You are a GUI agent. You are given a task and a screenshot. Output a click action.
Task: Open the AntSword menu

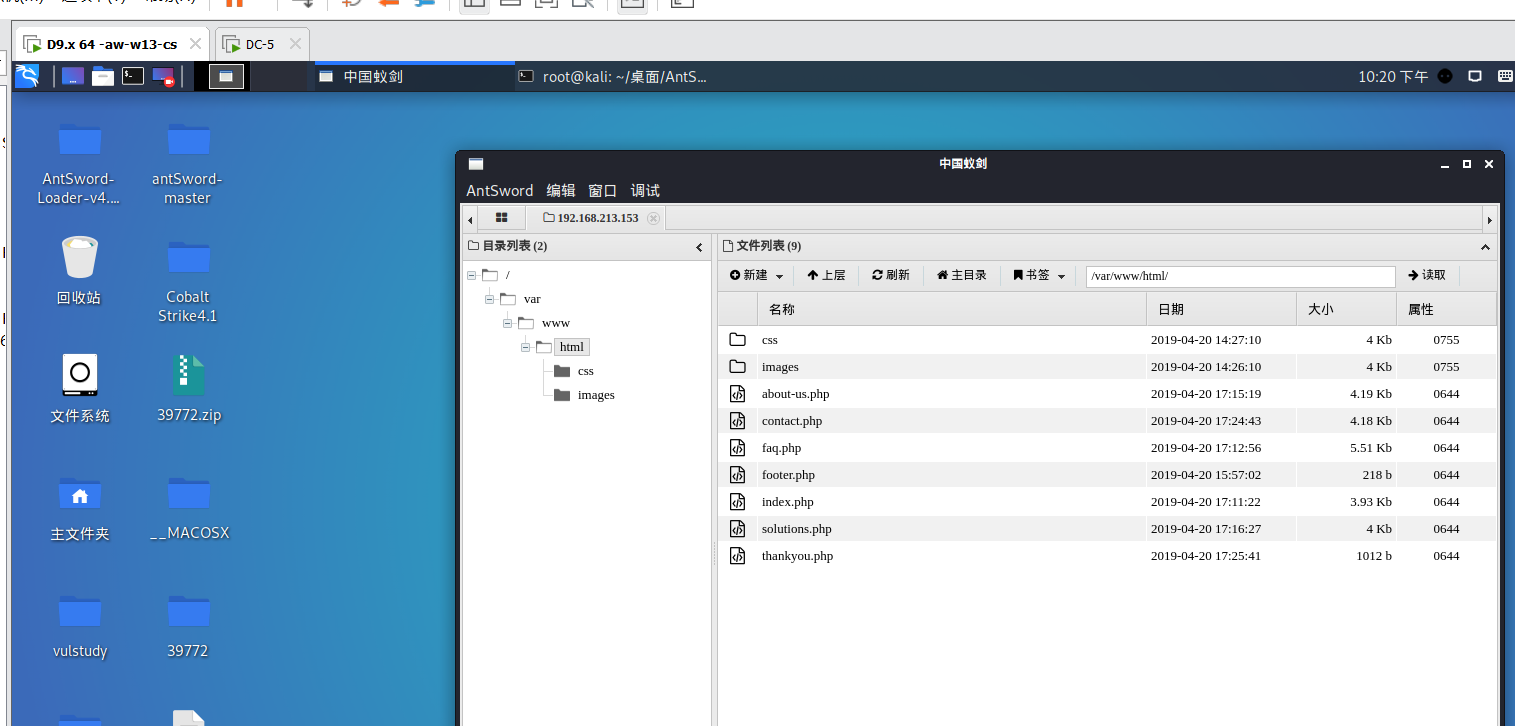tap(499, 190)
